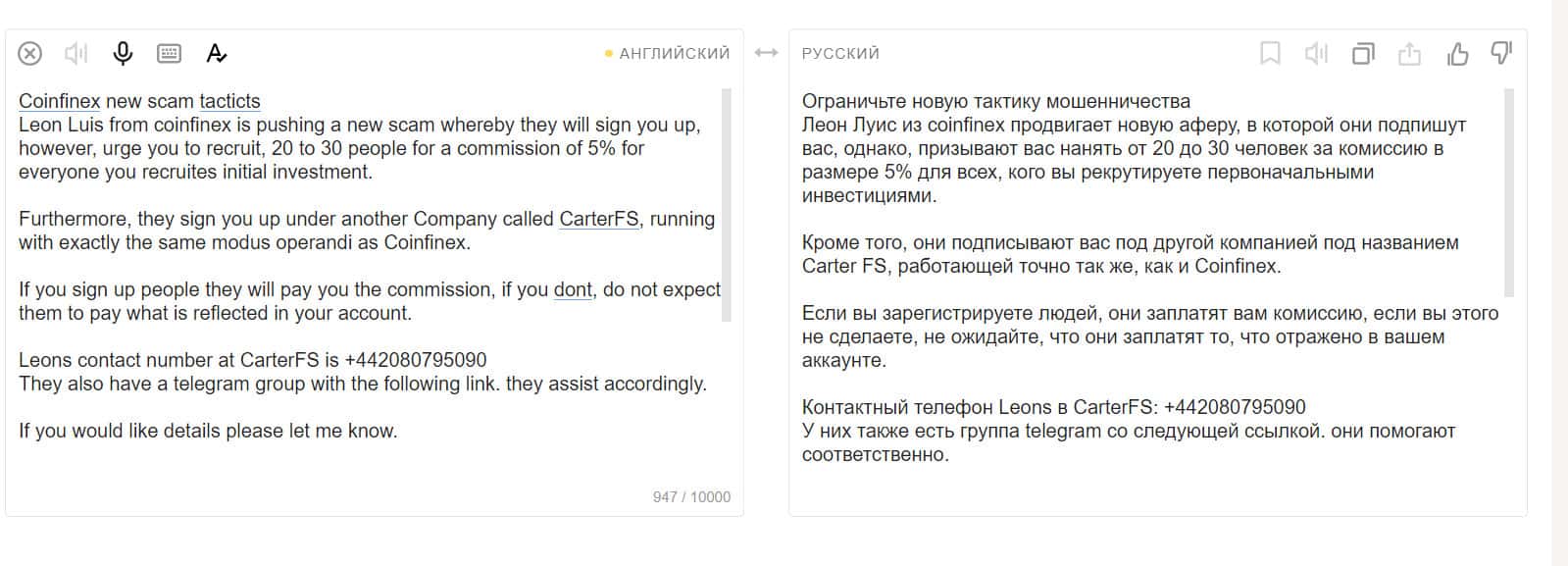Activate microphone voice input
Image resolution: width=1568 pixels, height=566 pixels.
coord(123,53)
